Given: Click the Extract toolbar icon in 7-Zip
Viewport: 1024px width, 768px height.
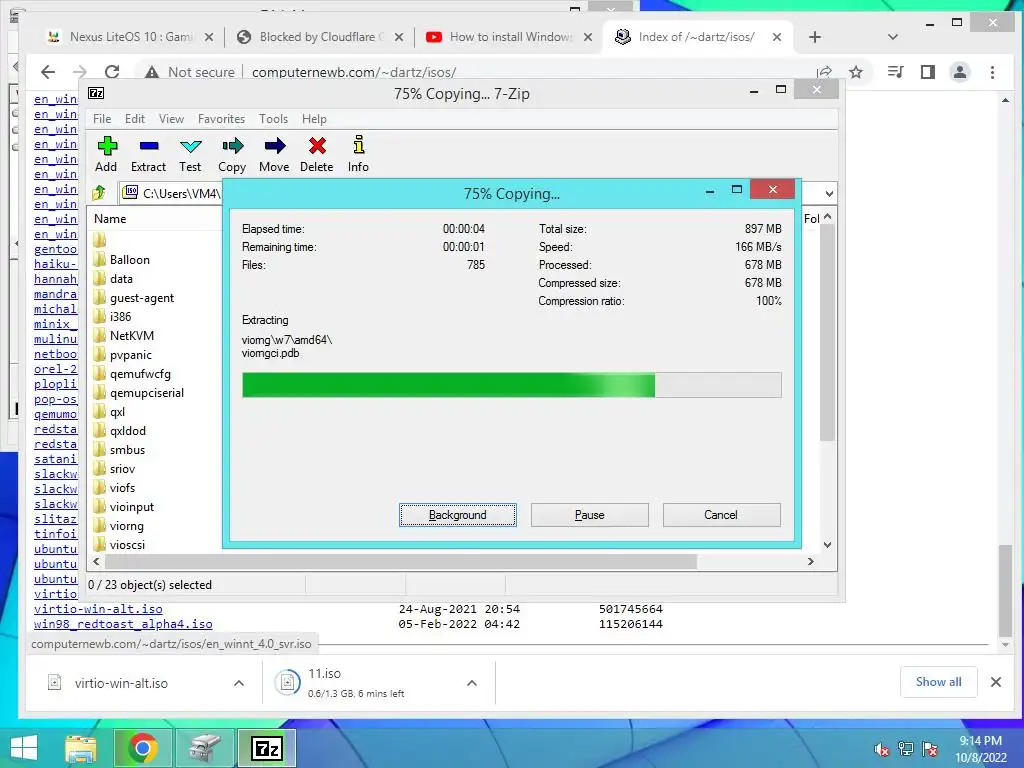Looking at the screenshot, I should pos(149,146).
